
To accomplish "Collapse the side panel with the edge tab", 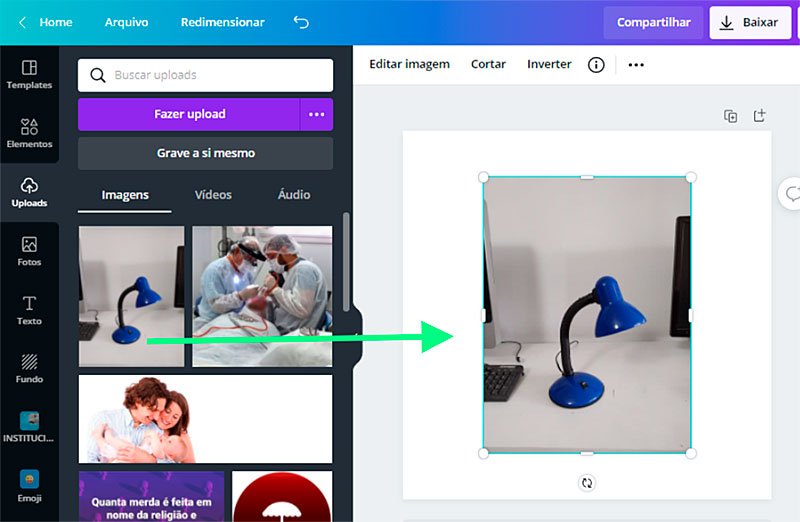I will click(x=357, y=336).
